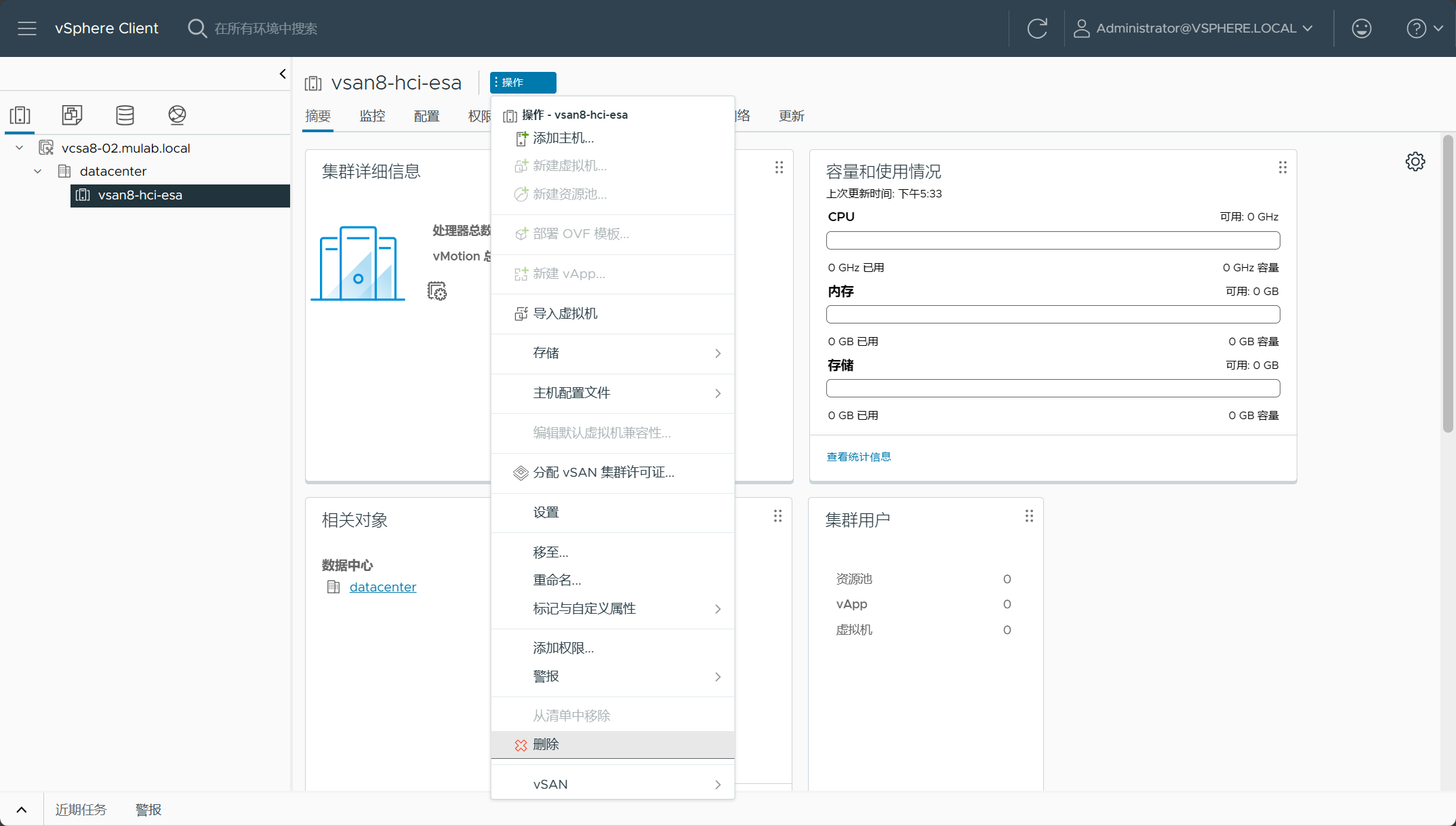The image size is (1456, 826).
Task: Select vcsa8-02.mulab.local in the tree
Action: click(x=125, y=148)
